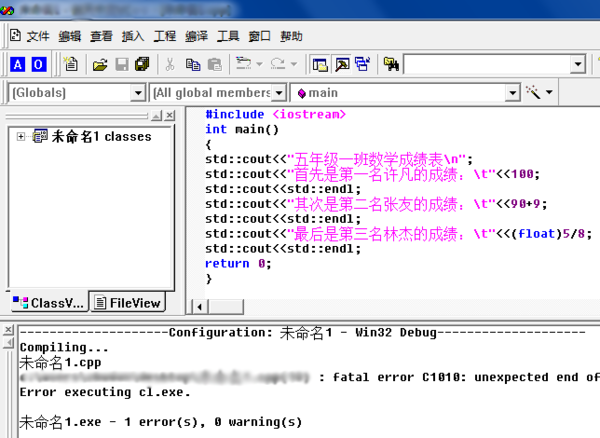The width and height of the screenshot is (600, 438).
Task: Open the find text combo box dropdown
Action: pyautogui.click(x=577, y=64)
